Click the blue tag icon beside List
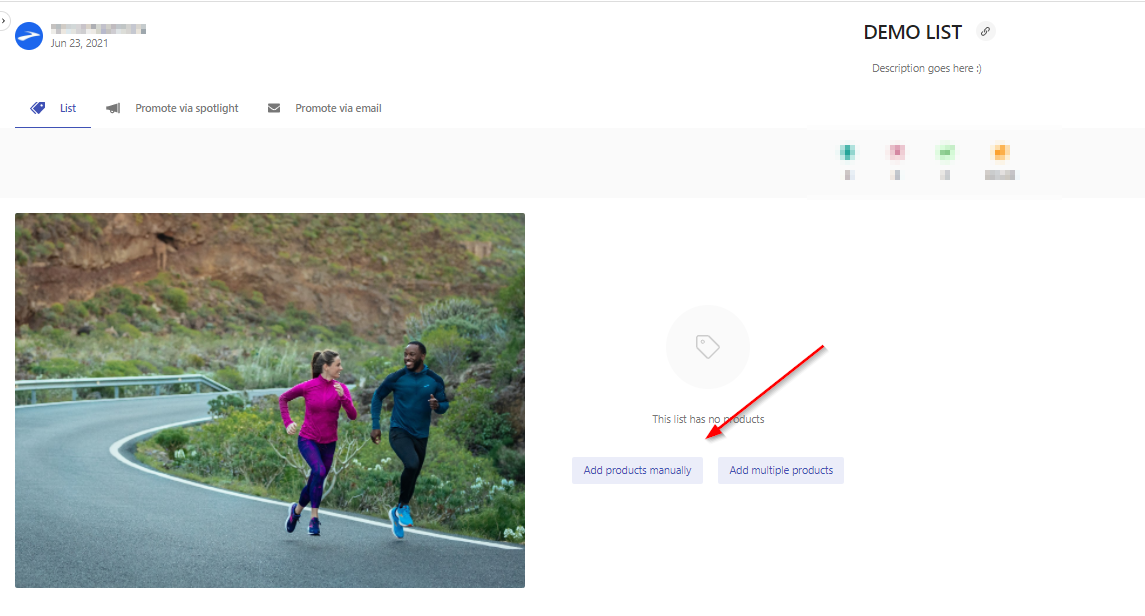The image size is (1145, 616). pyautogui.click(x=37, y=108)
